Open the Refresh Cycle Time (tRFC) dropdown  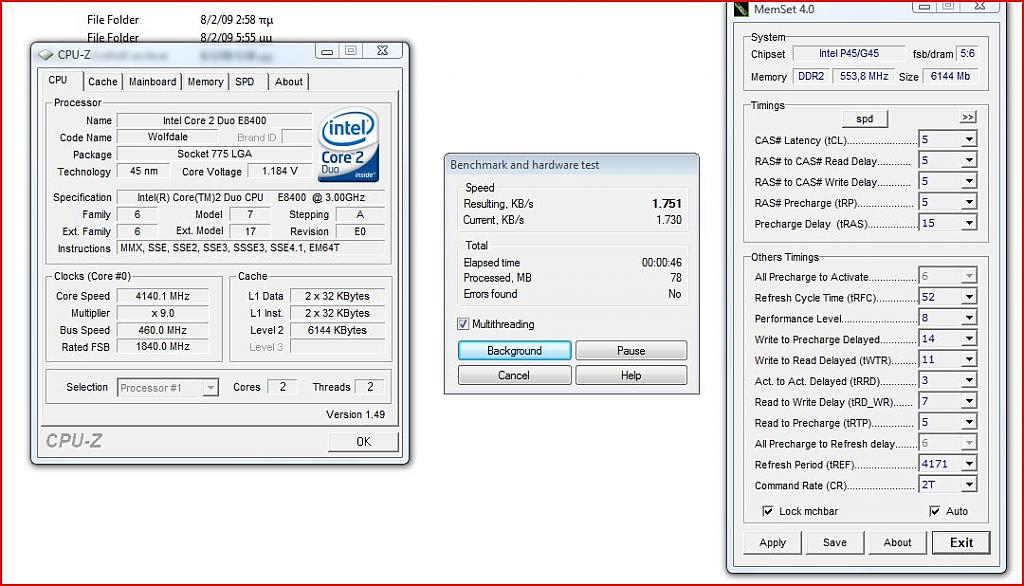click(x=969, y=297)
